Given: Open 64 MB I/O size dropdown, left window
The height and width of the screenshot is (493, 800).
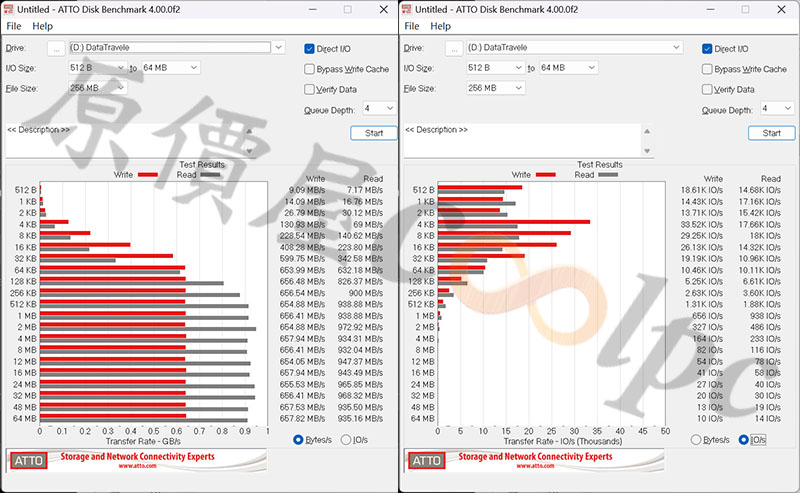Looking at the screenshot, I should click(170, 67).
